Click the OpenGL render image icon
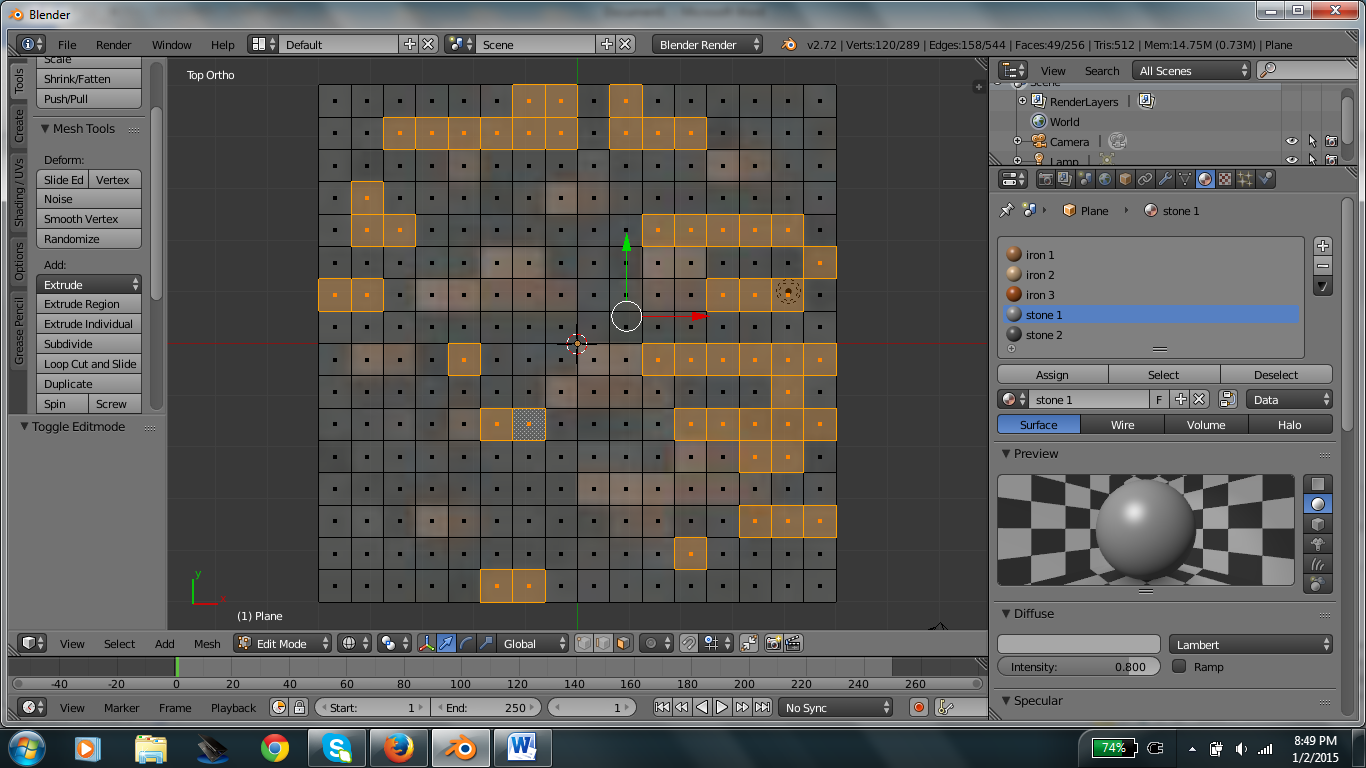This screenshot has height=768, width=1366. click(774, 643)
